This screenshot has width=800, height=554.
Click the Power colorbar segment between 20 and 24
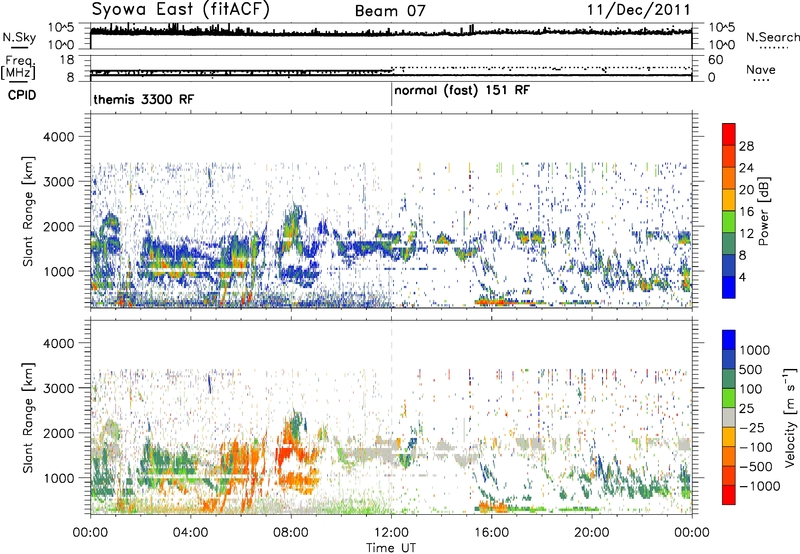[x=729, y=179]
